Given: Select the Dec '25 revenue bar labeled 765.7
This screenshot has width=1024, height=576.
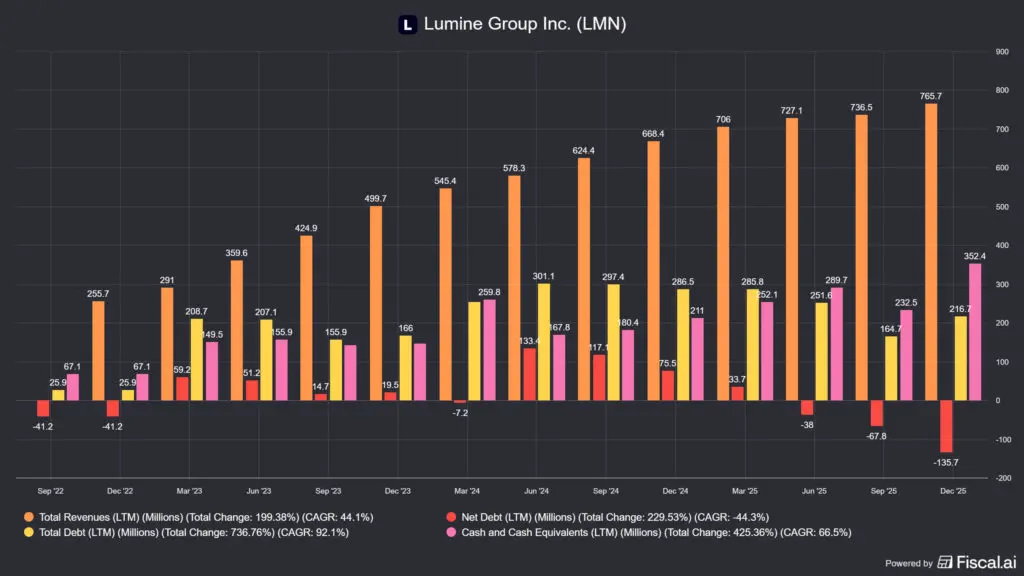Looking at the screenshot, I should tap(931, 252).
